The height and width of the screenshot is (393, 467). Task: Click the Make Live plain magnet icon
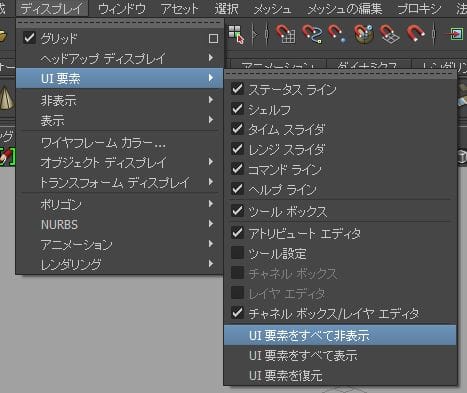pos(415,34)
